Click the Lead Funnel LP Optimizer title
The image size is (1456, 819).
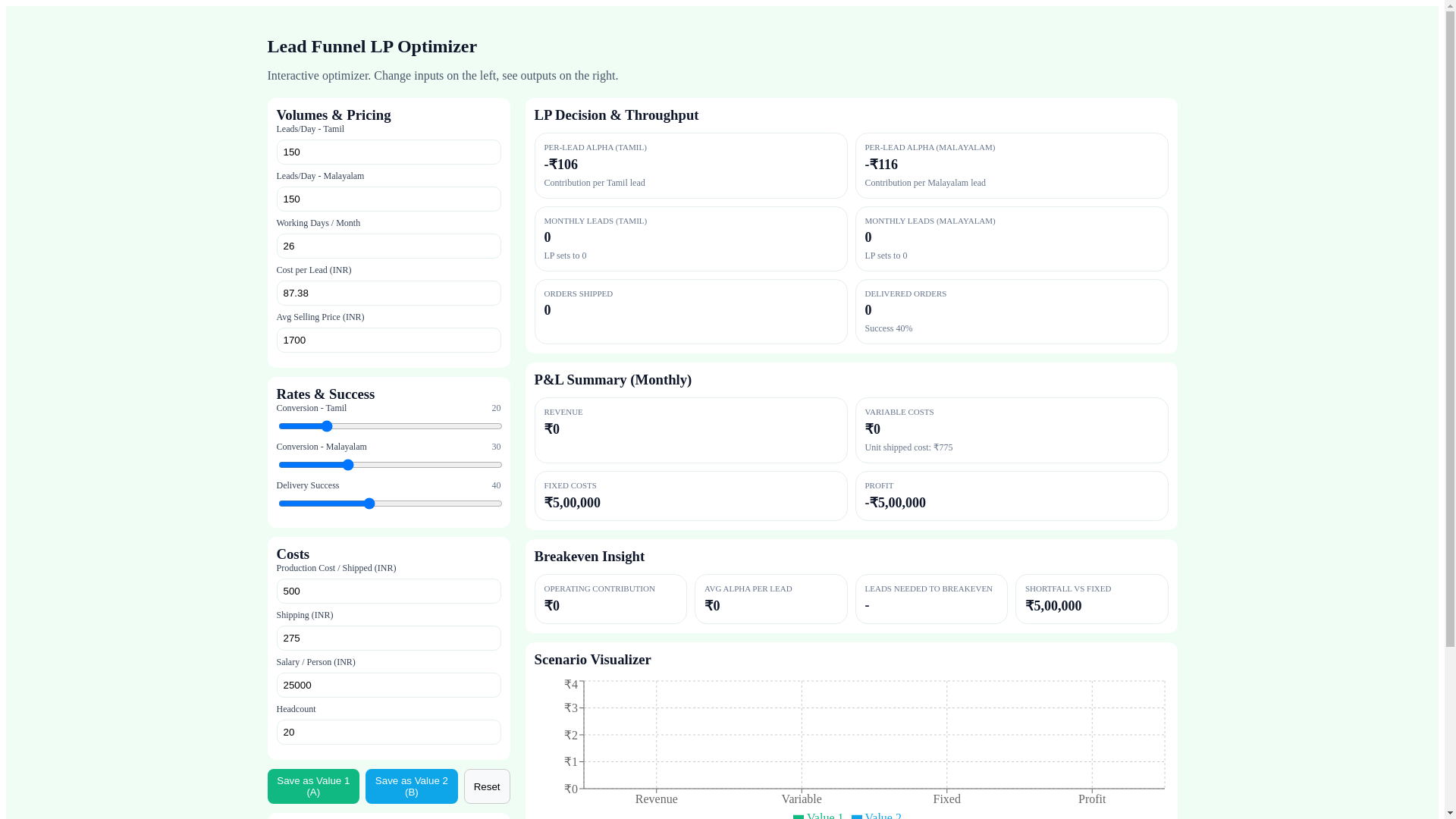click(x=372, y=46)
